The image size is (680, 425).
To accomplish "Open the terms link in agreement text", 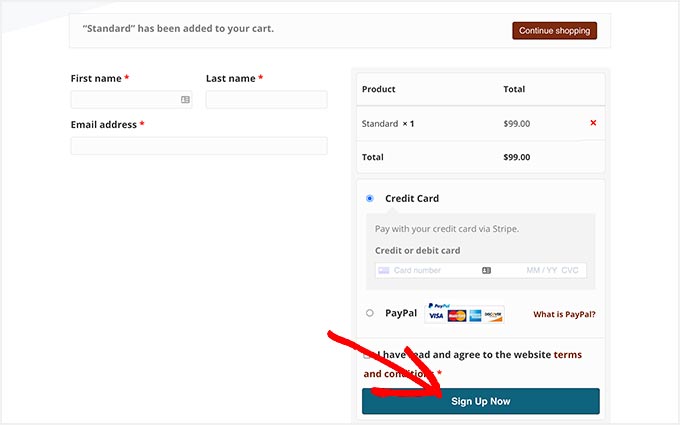I will (x=567, y=355).
